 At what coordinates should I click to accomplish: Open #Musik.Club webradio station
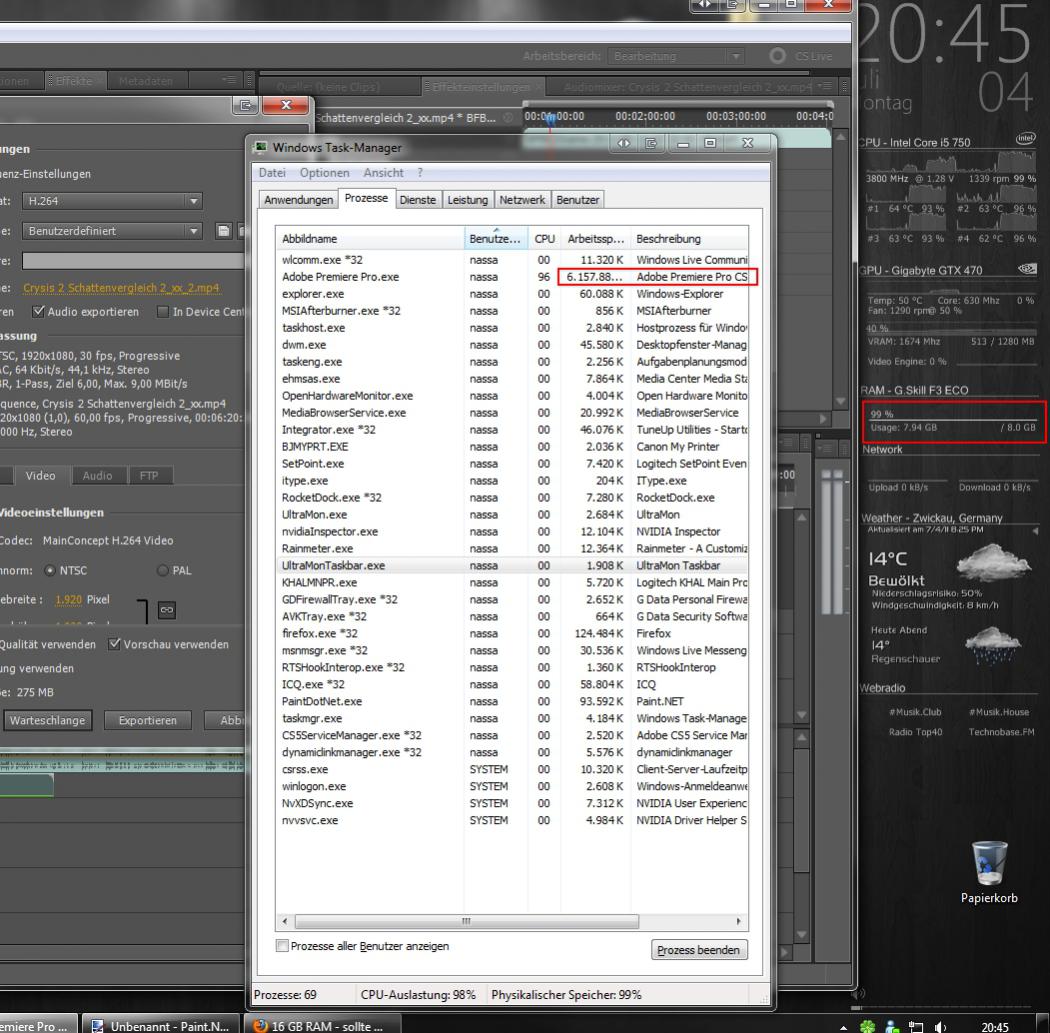915,712
